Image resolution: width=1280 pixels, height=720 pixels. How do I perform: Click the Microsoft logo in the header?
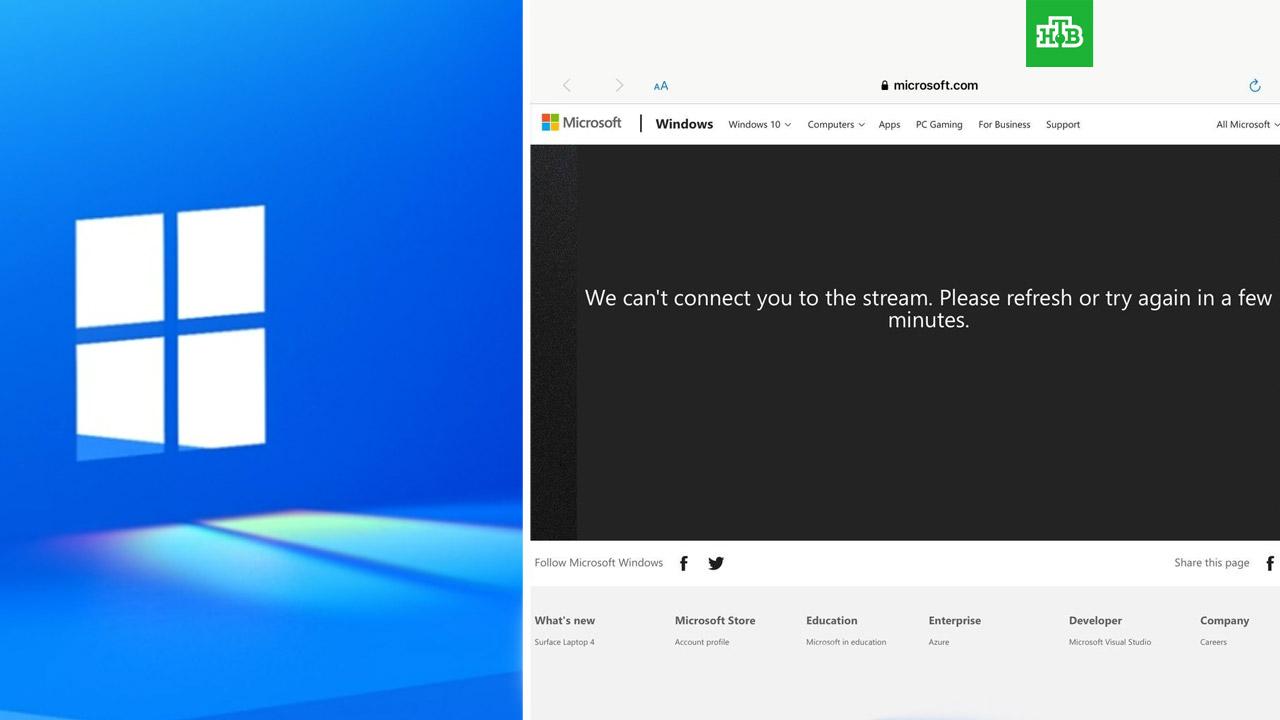[x=581, y=123]
